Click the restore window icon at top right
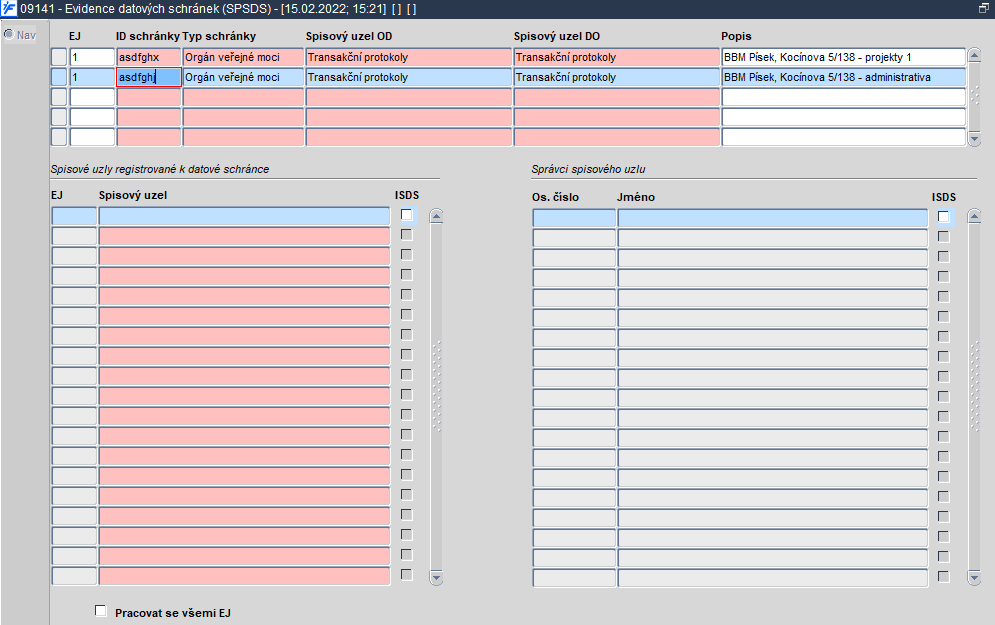The height and width of the screenshot is (625, 995). point(984,9)
